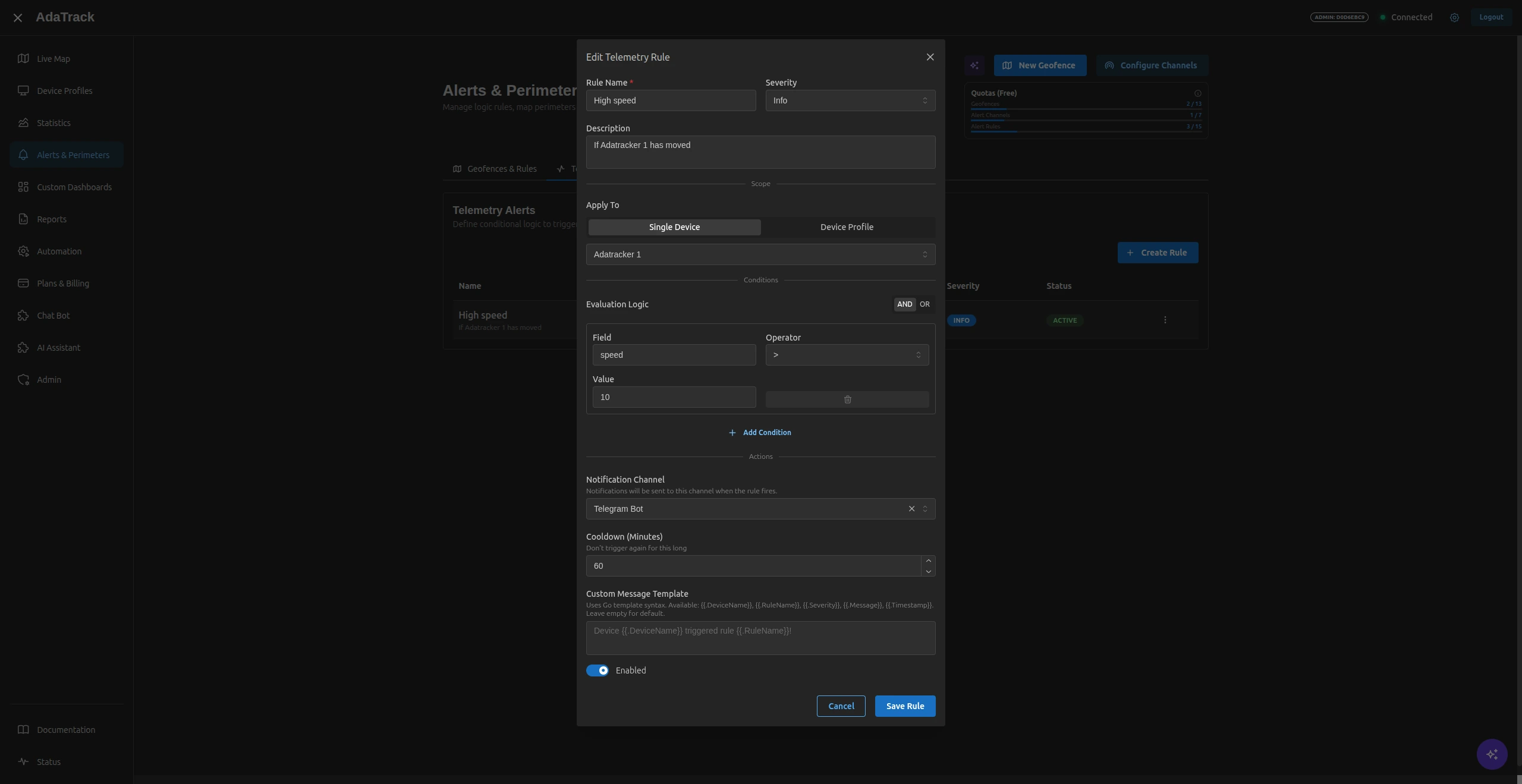This screenshot has height=784, width=1522.
Task: Click the settings gear icon in header
Action: 1454,18
